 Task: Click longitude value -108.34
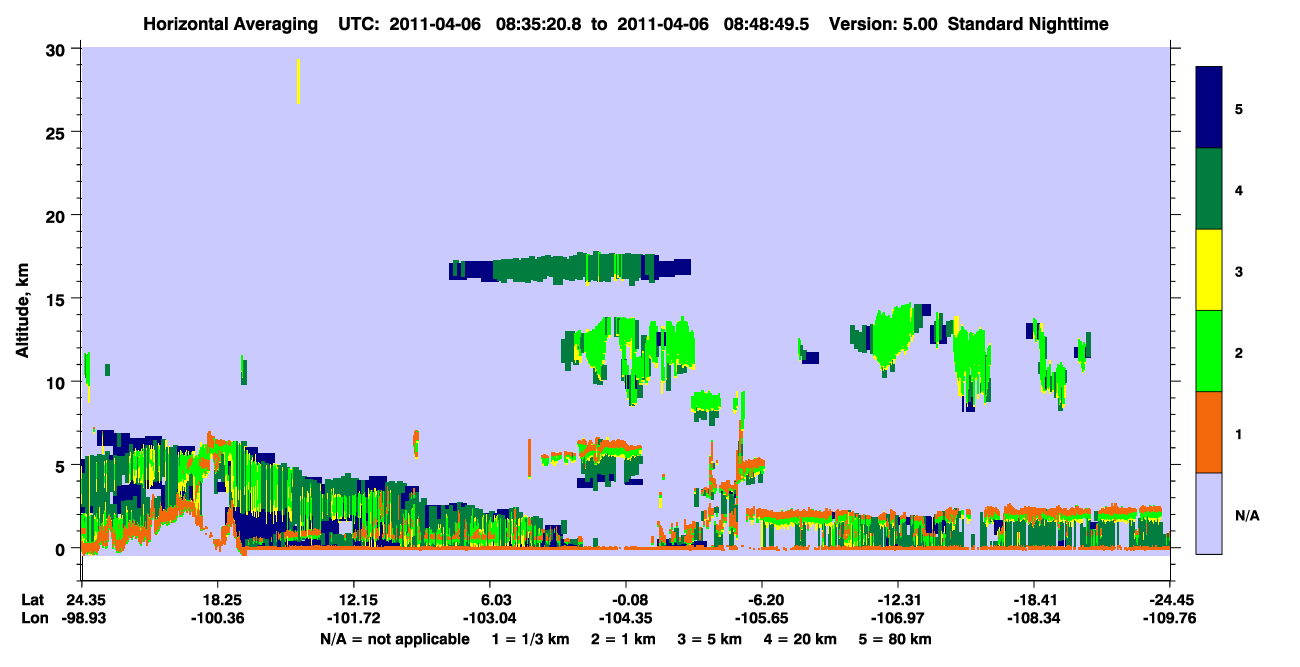(x=1034, y=619)
